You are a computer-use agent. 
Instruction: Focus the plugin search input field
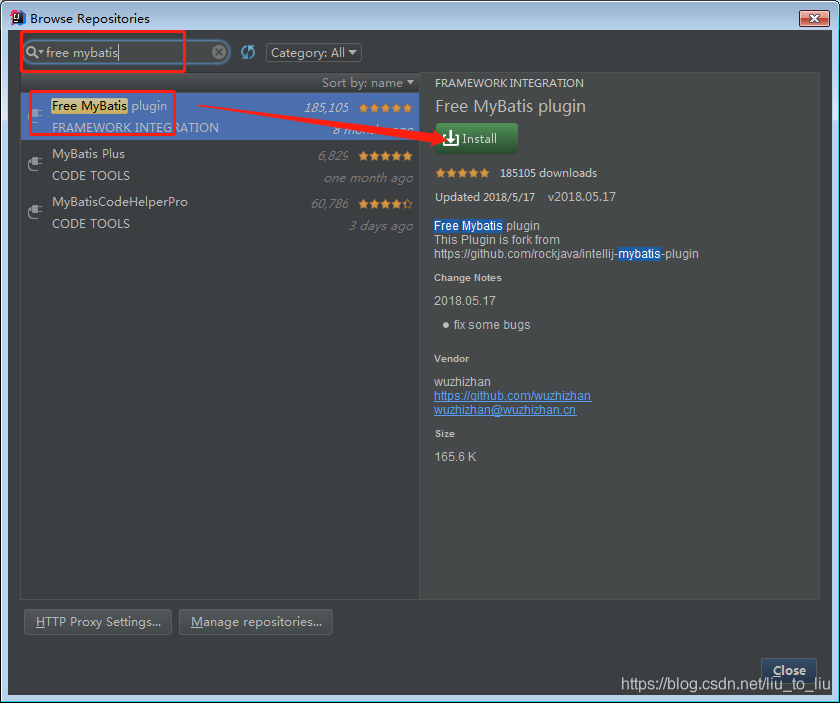pos(126,53)
